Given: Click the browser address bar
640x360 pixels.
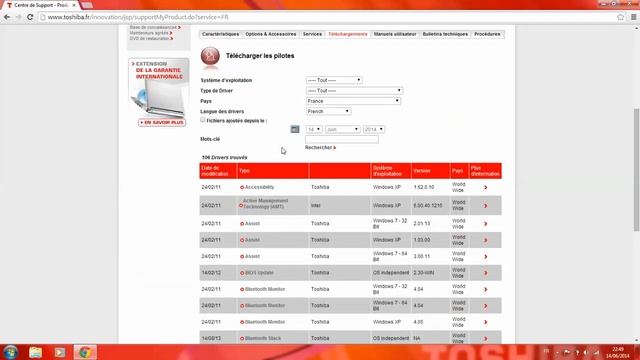Looking at the screenshot, I should (x=327, y=17).
